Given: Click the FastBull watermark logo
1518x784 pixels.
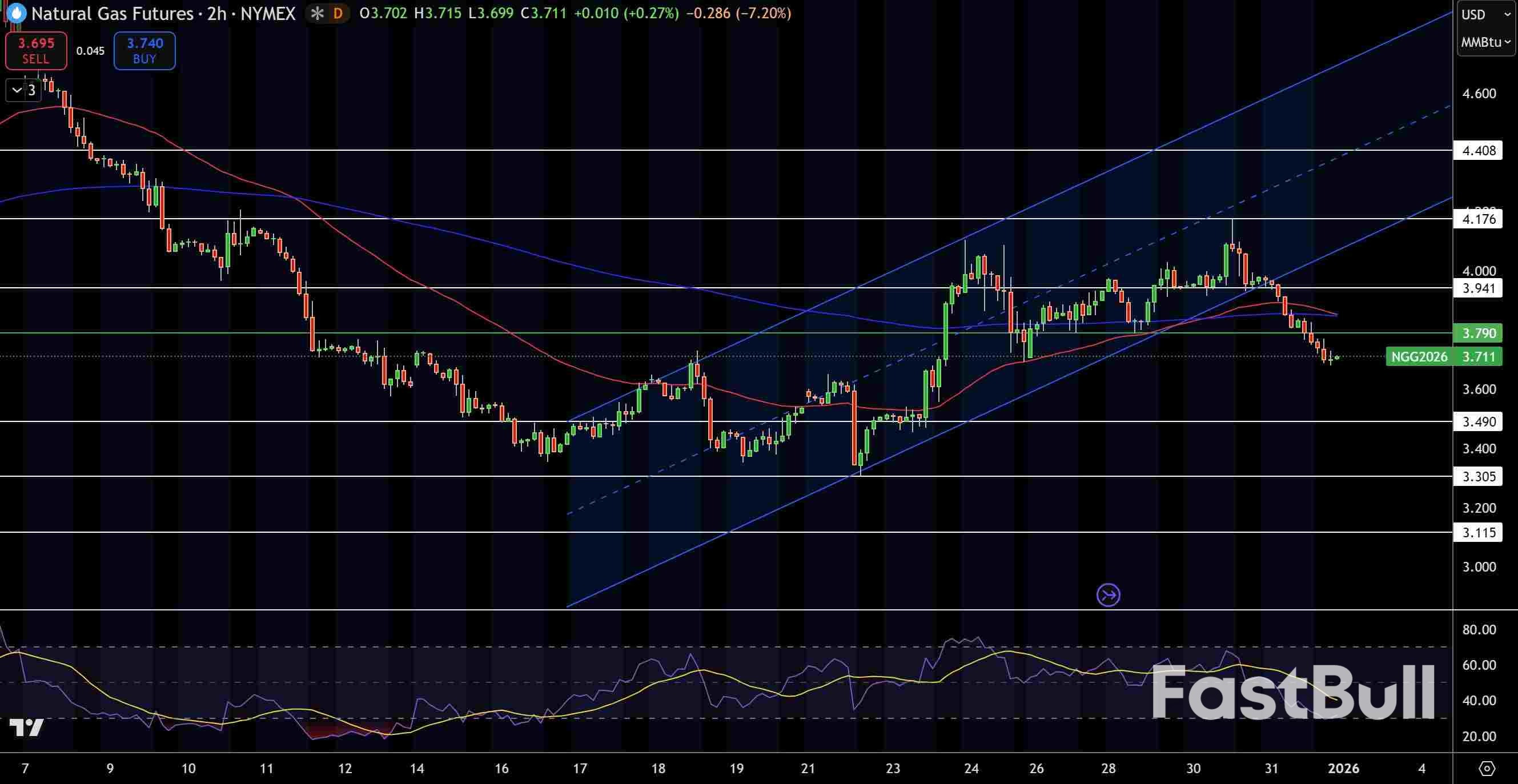Looking at the screenshot, I should point(1293,692).
